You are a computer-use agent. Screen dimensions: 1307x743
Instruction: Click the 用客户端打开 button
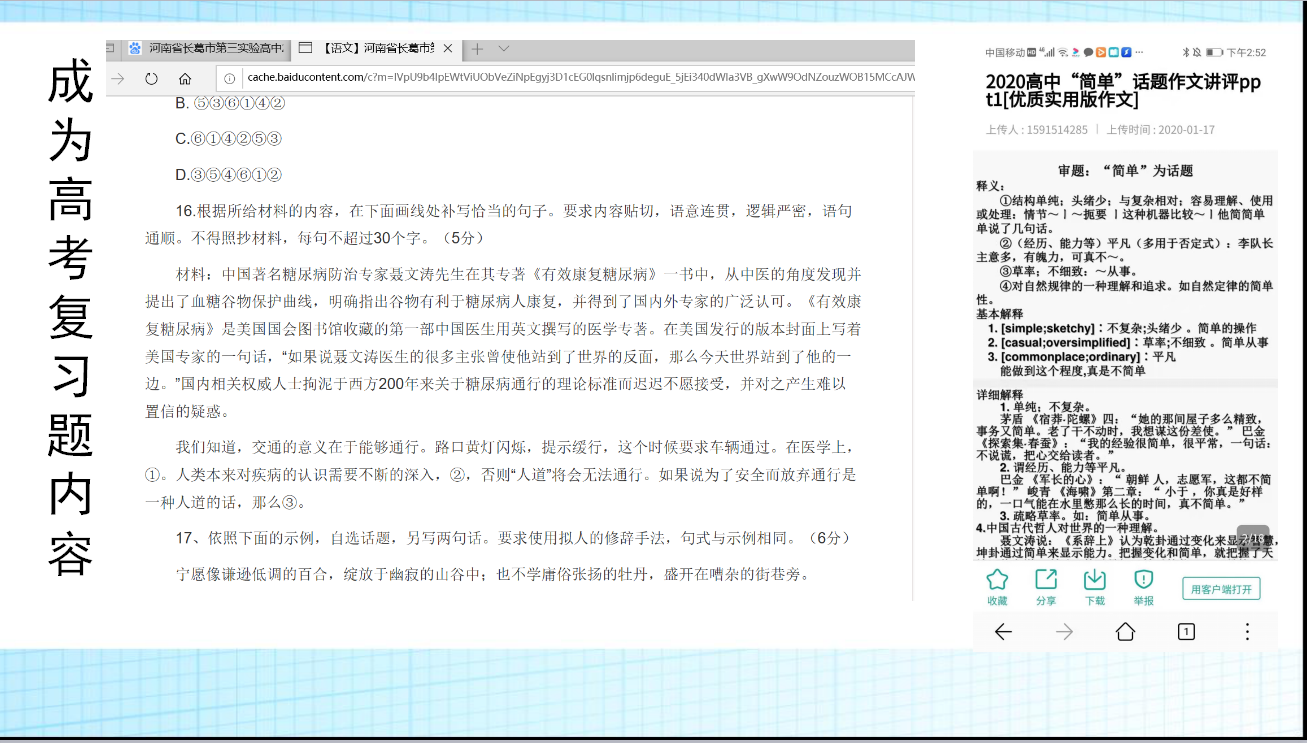[x=1220, y=589]
